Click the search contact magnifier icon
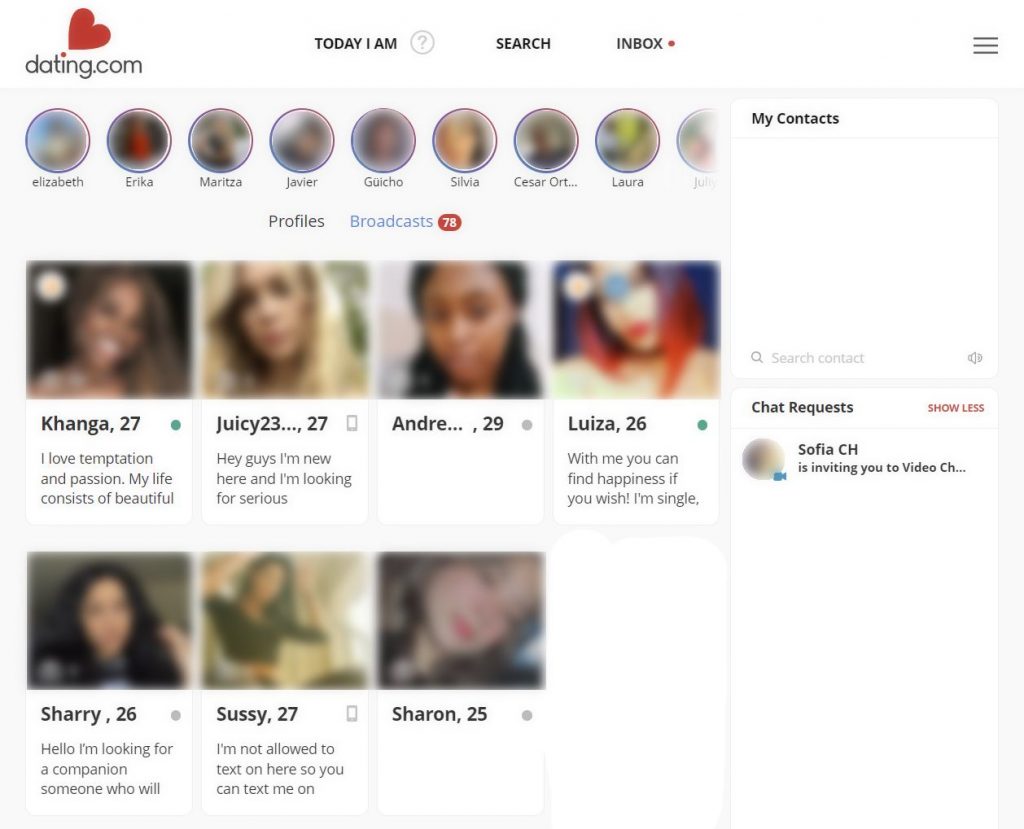Screen dimensions: 1024x829 tap(757, 357)
